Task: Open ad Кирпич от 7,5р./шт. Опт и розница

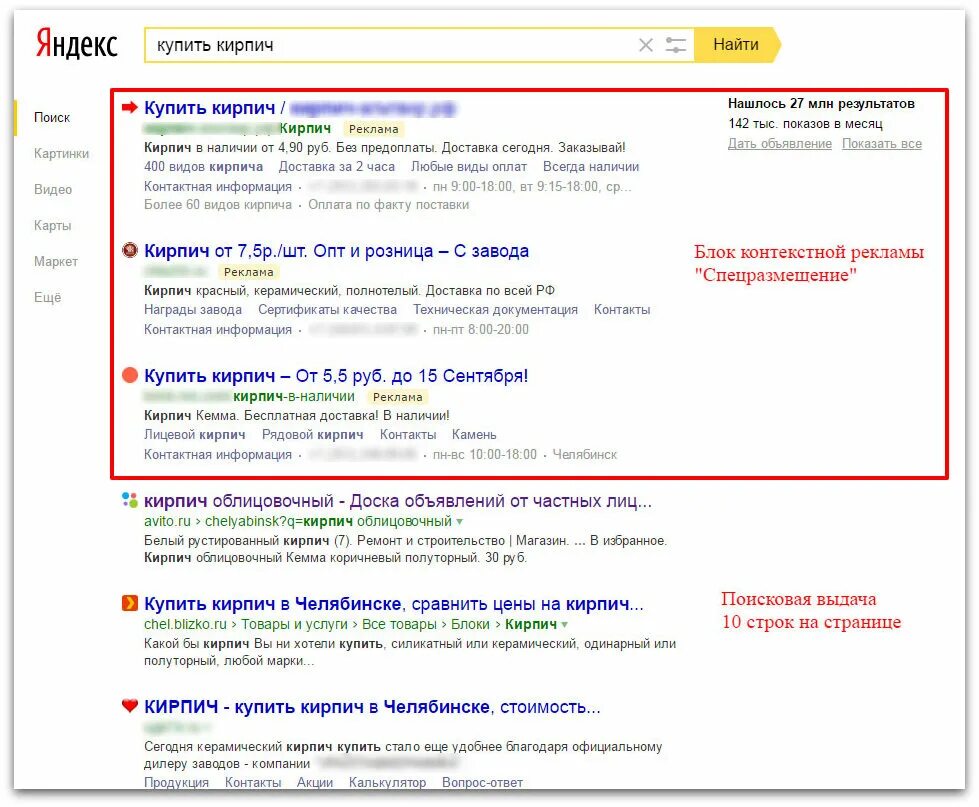Action: click(x=337, y=251)
